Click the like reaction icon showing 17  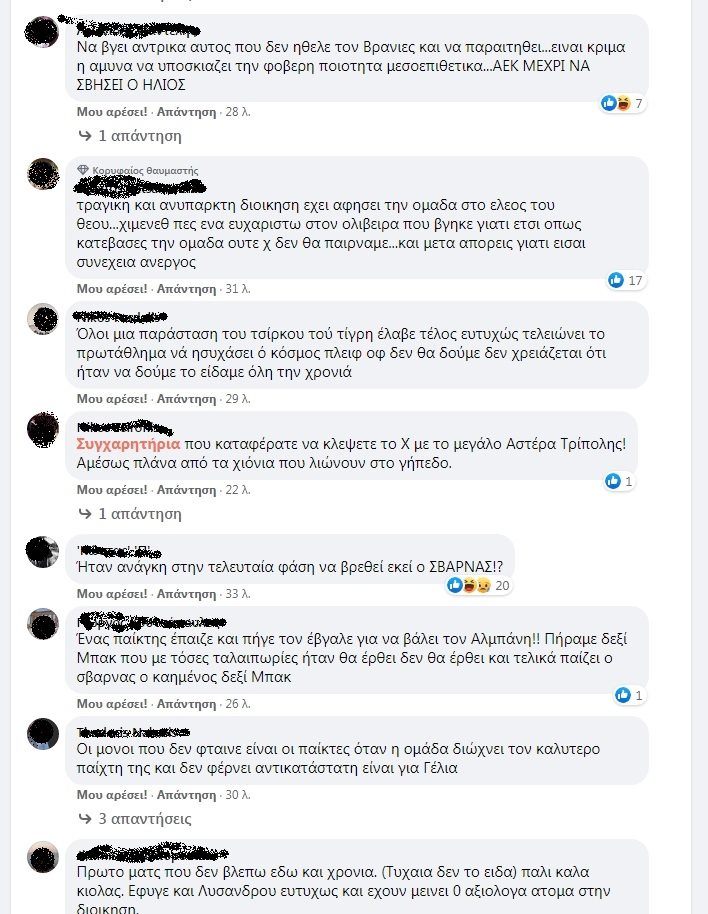pos(615,280)
